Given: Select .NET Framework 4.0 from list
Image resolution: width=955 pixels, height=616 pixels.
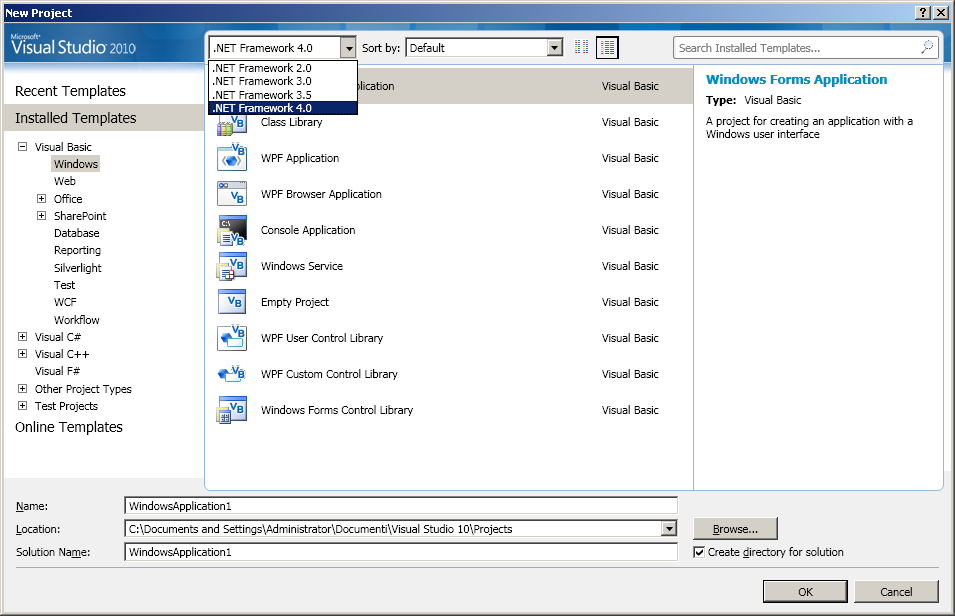Looking at the screenshot, I should point(283,108).
